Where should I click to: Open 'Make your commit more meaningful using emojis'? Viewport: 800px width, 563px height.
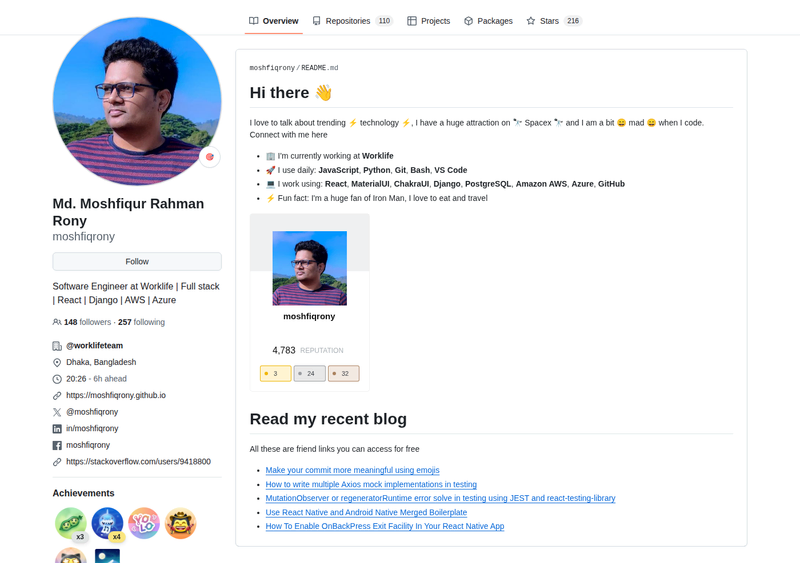353,470
